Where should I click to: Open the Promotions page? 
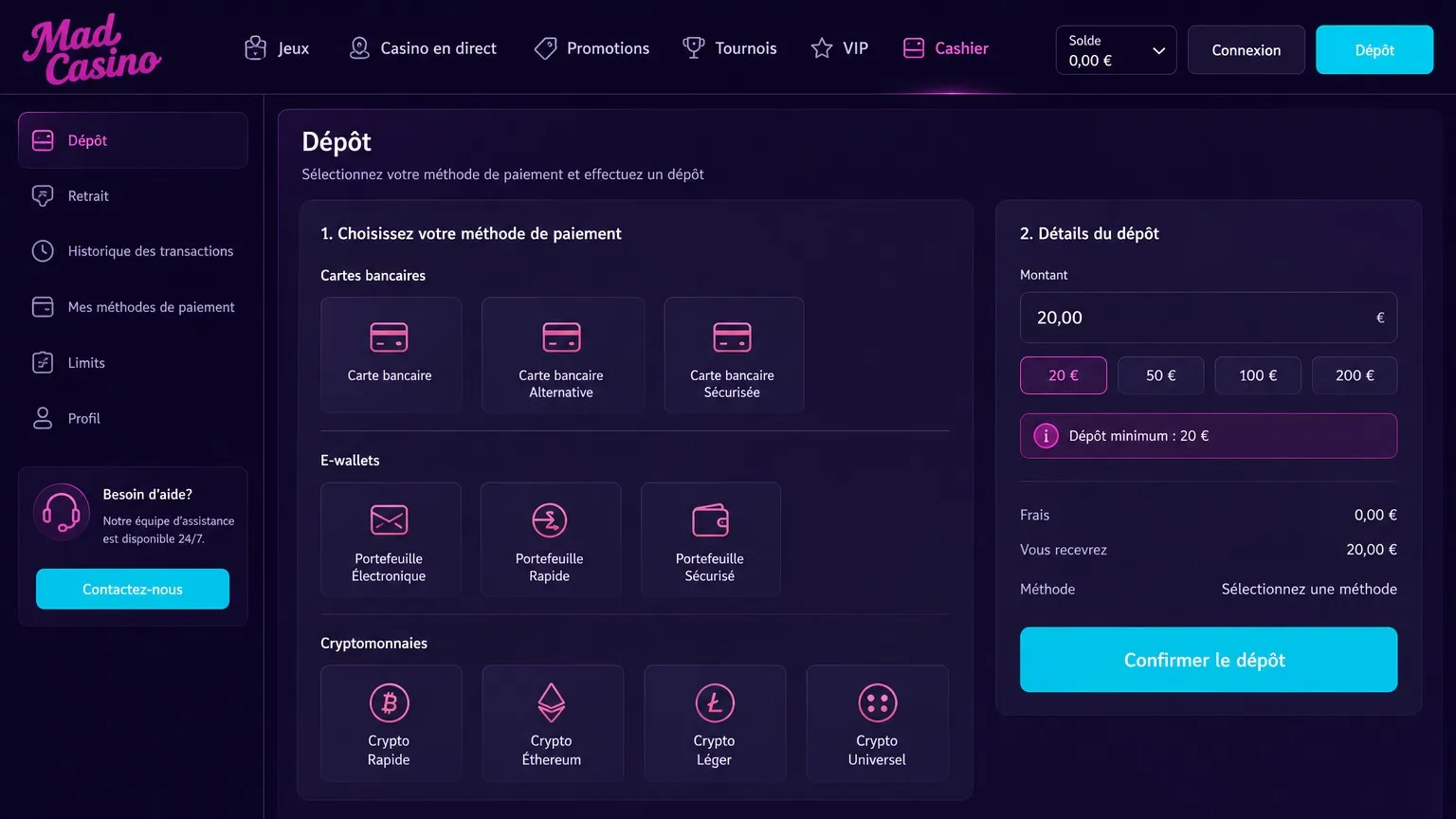(x=592, y=48)
